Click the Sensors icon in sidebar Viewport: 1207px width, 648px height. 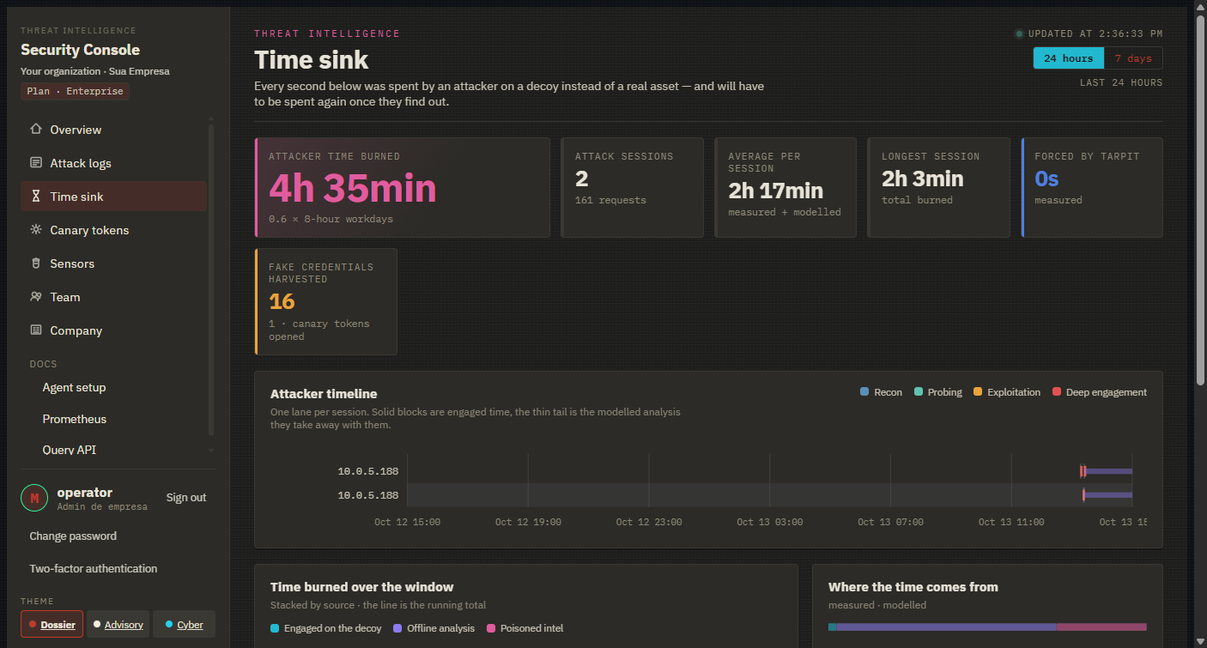(36, 263)
